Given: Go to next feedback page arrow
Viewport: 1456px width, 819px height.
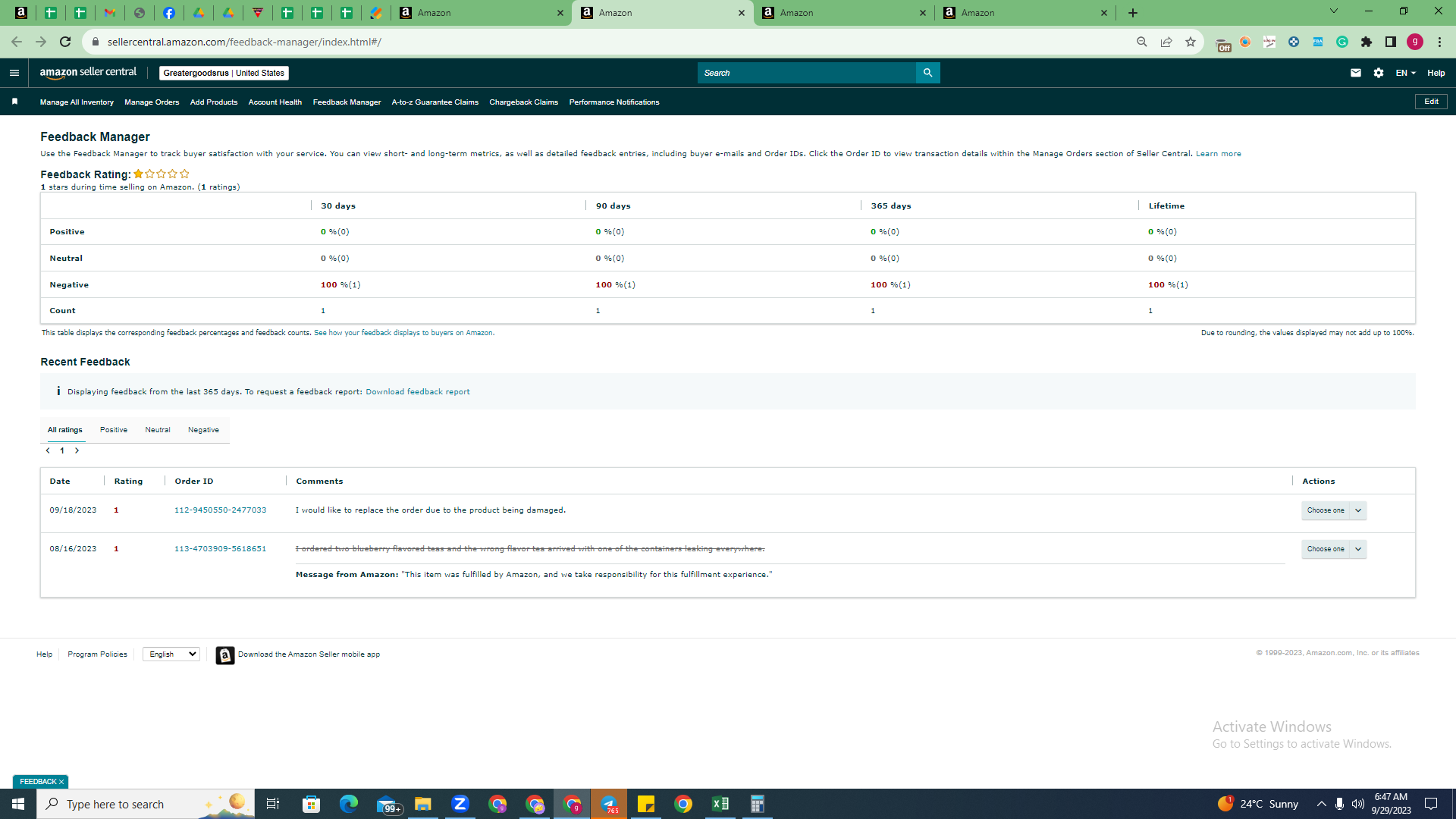Looking at the screenshot, I should (77, 450).
